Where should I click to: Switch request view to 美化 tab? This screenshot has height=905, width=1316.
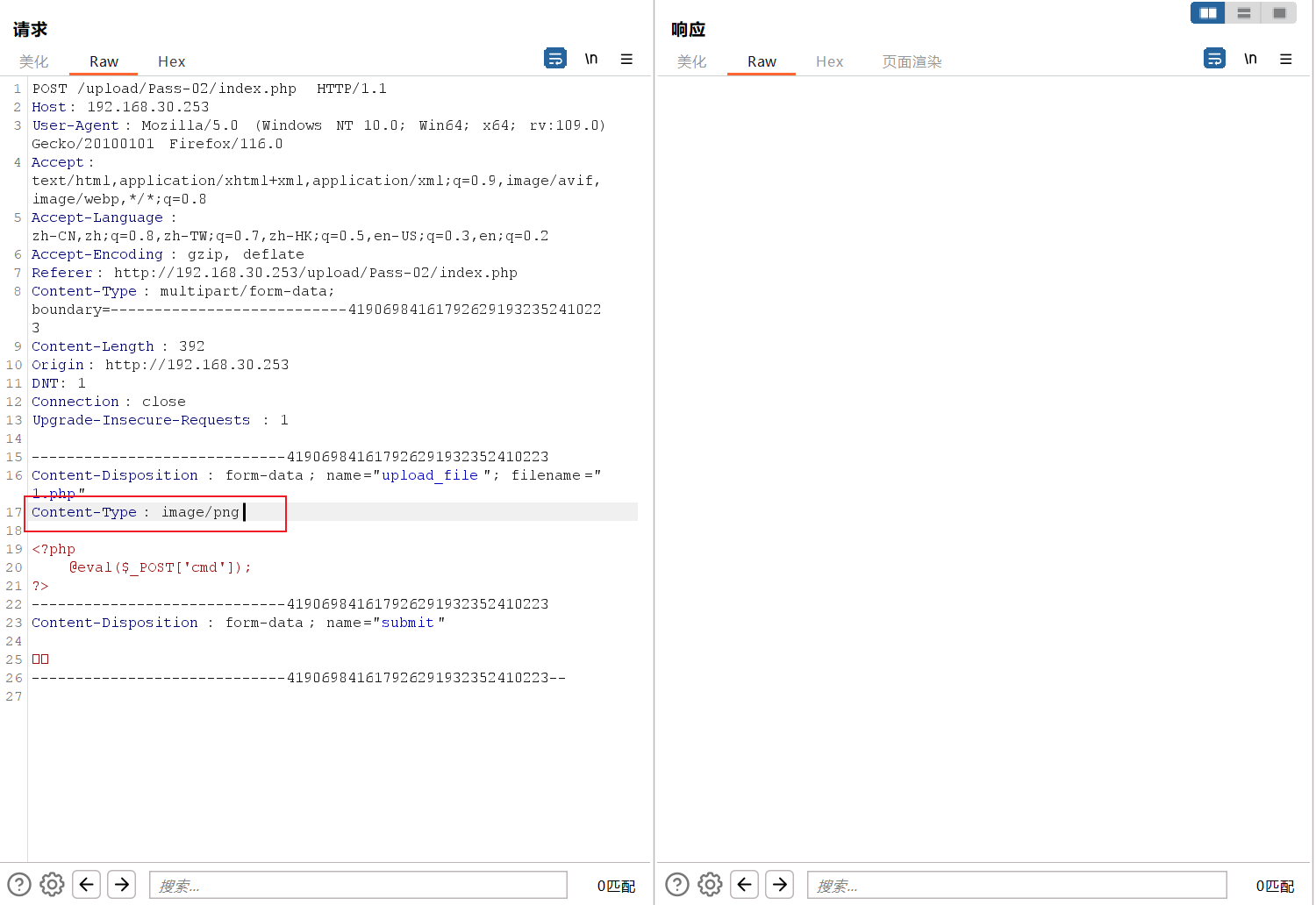pos(34,61)
